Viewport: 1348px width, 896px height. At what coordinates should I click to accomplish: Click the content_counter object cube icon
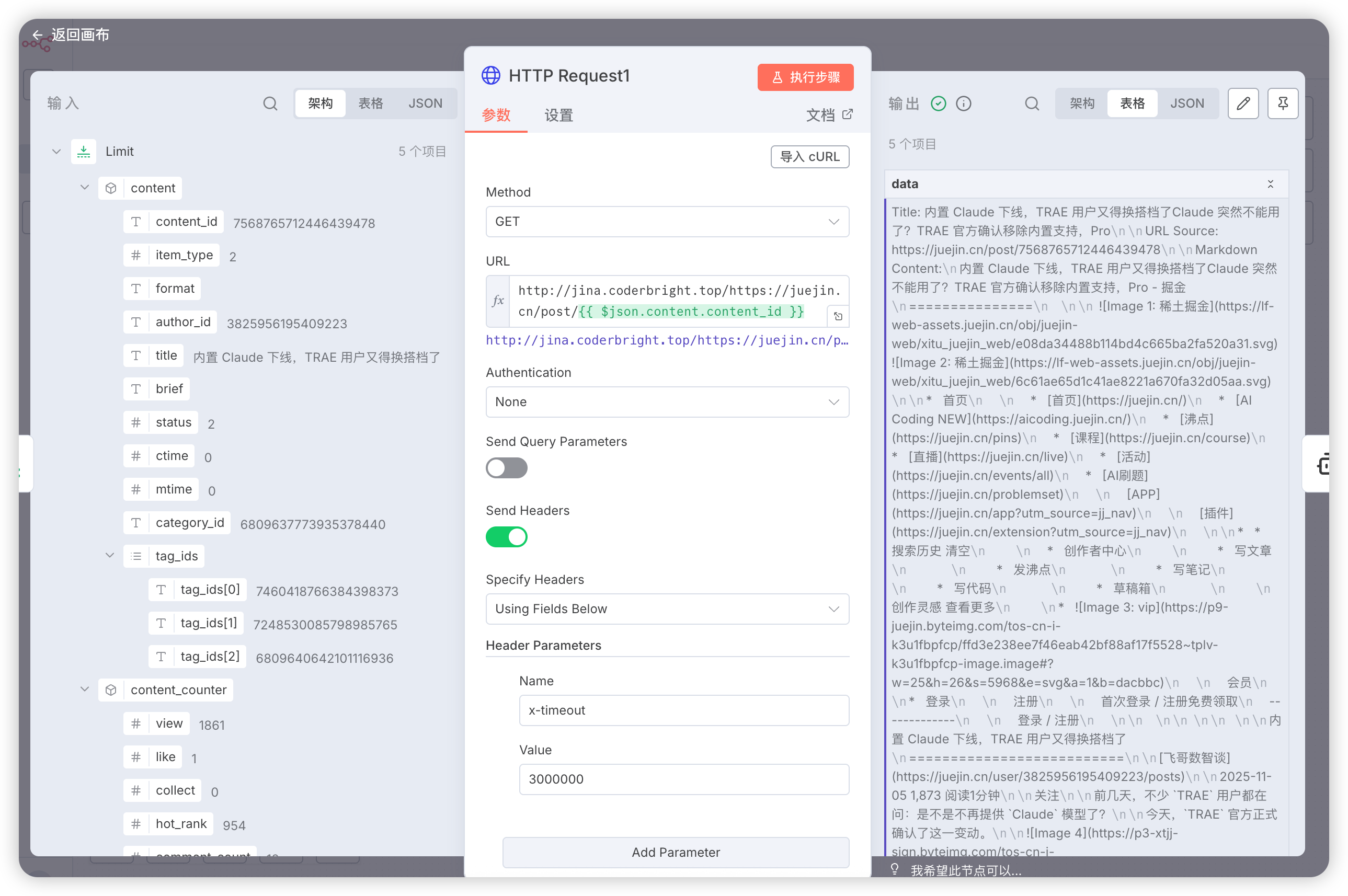(x=111, y=690)
